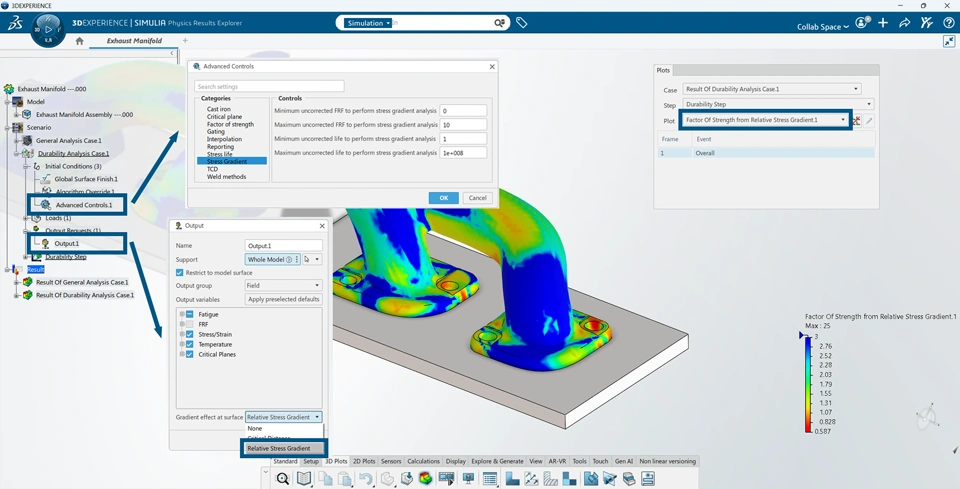960x489 pixels.
Task: Open the Step dropdown showing Durability Step
Action: click(778, 105)
